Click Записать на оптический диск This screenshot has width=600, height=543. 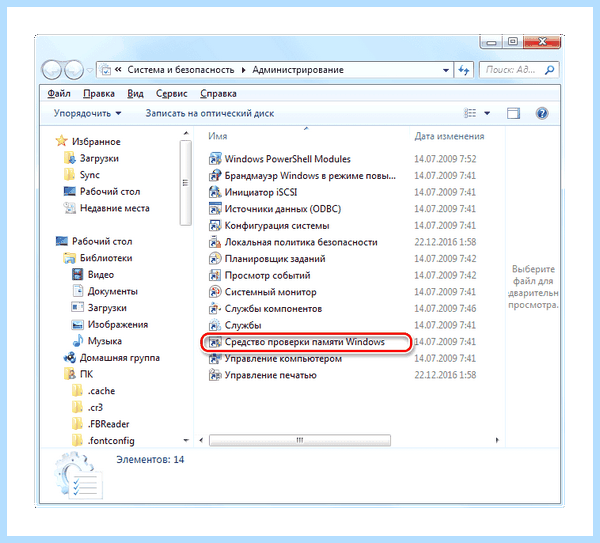pyautogui.click(x=210, y=113)
